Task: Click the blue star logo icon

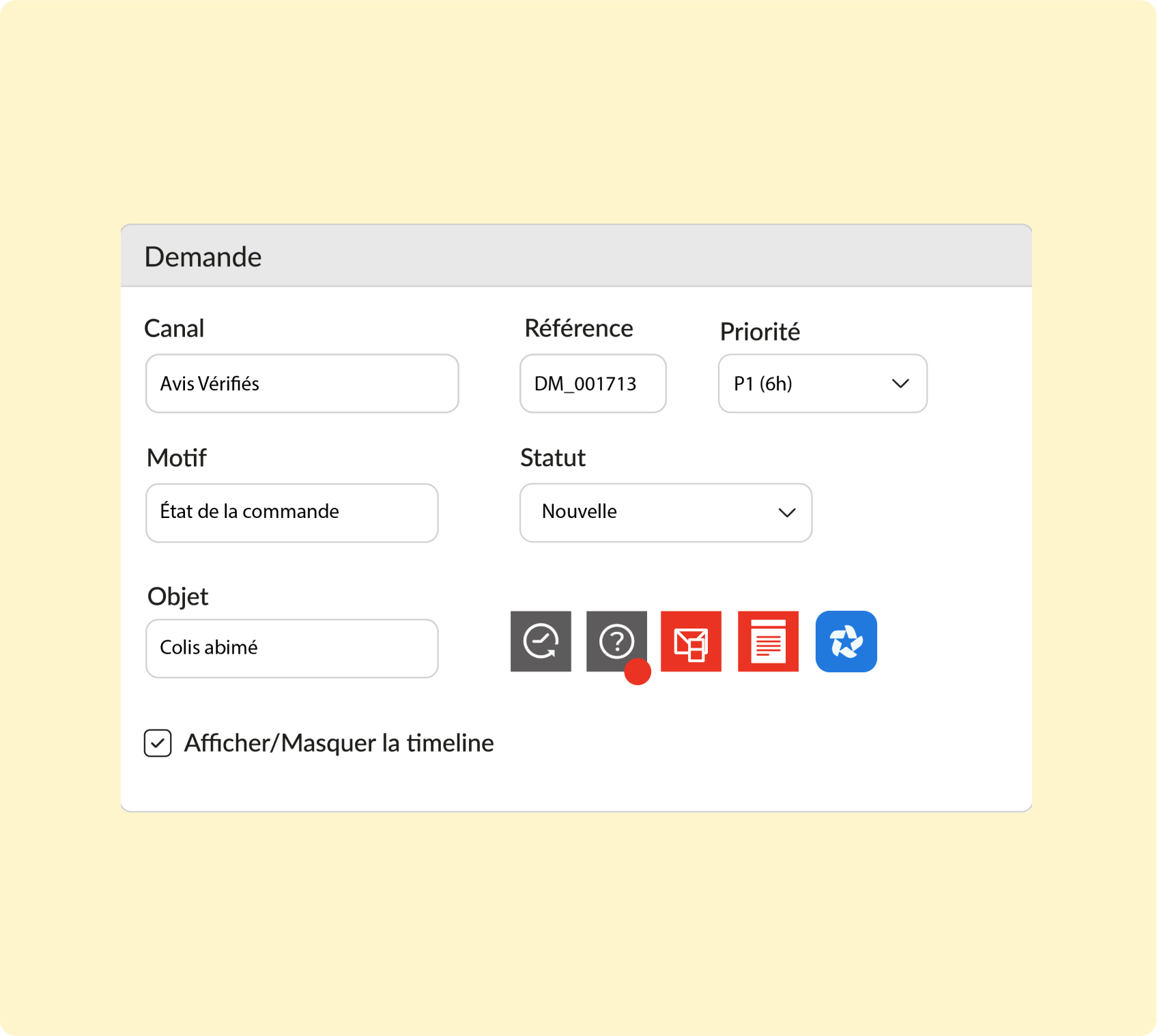Action: 846,642
